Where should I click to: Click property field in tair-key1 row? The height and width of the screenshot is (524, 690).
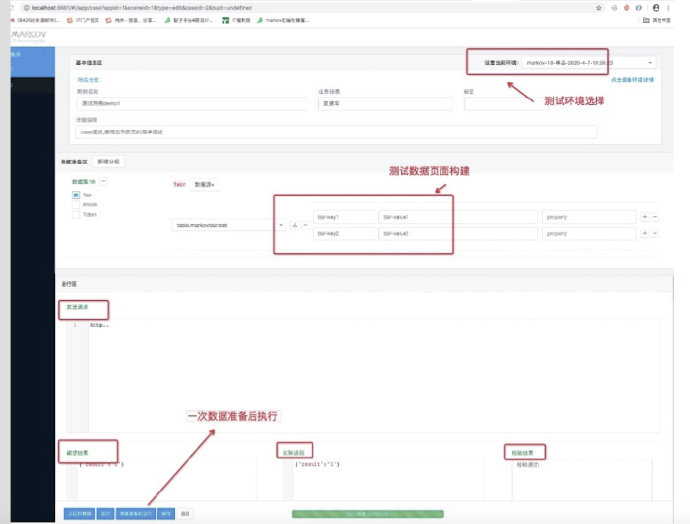pos(589,217)
